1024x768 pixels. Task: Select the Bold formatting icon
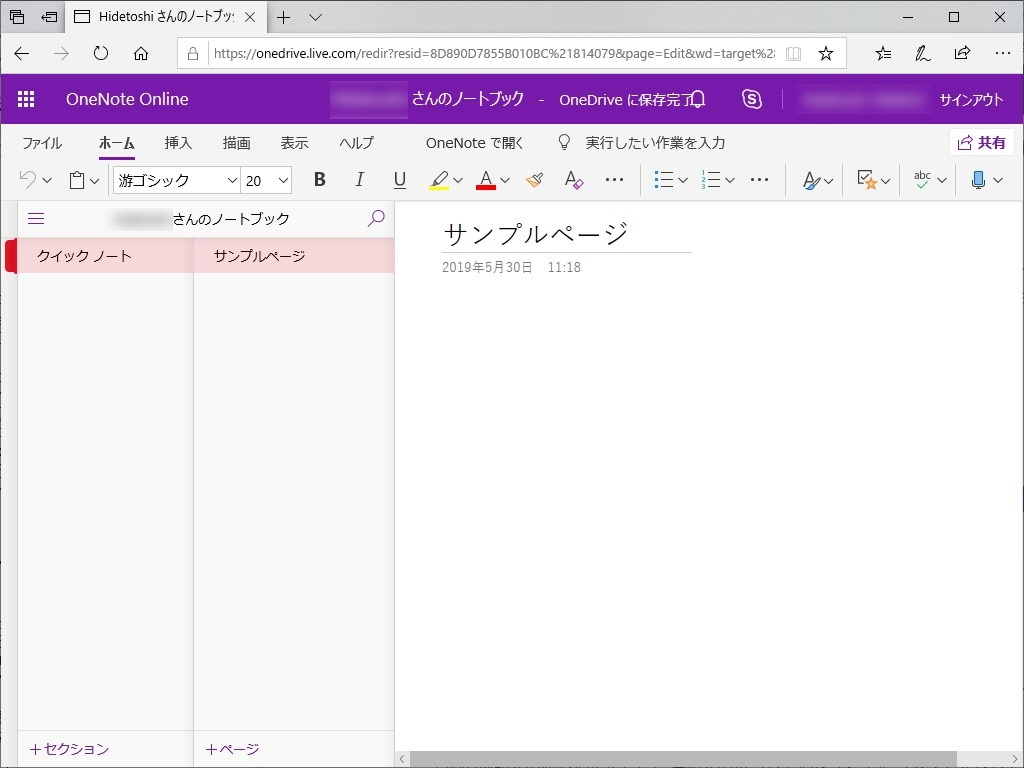(x=319, y=180)
